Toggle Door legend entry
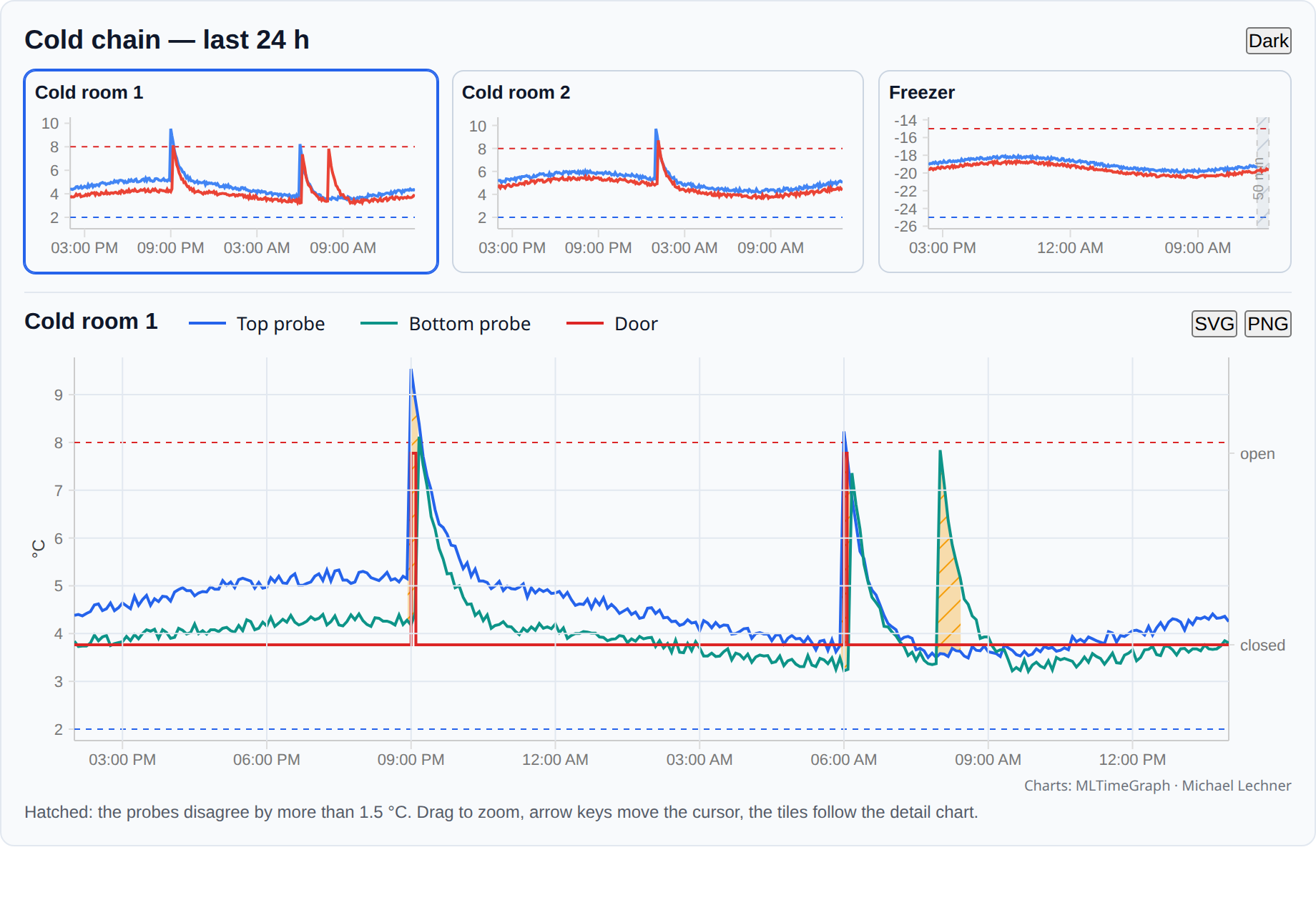The height and width of the screenshot is (915, 1316). pos(612,324)
